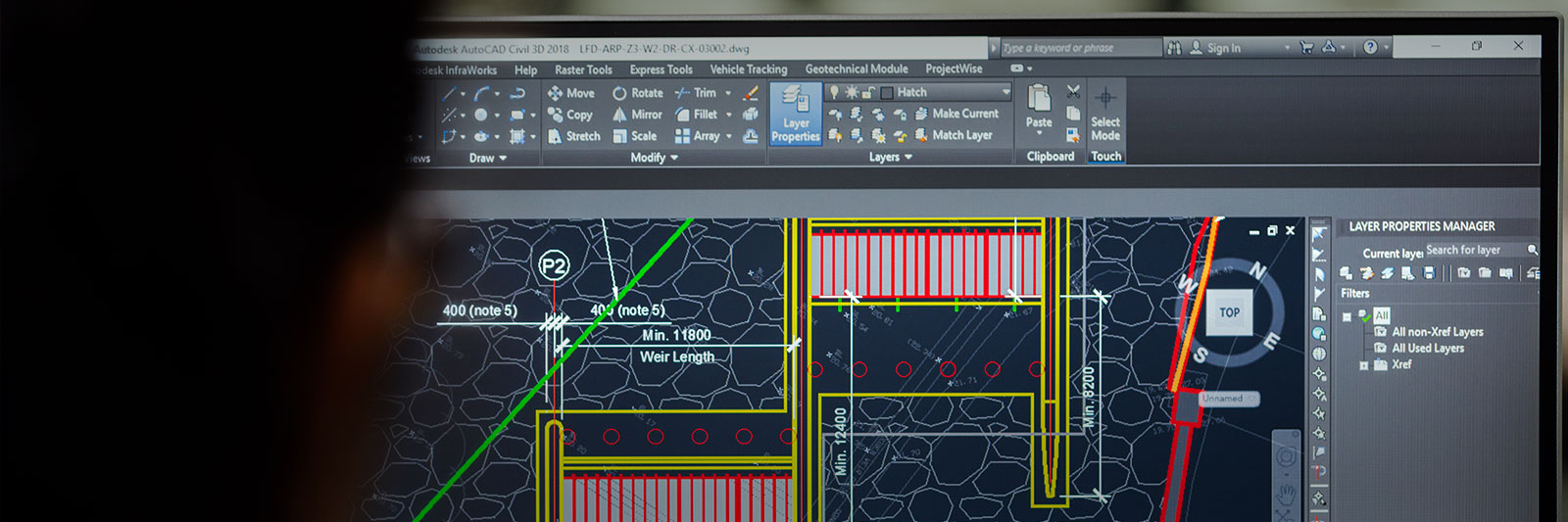1568x522 pixels.
Task: Select All Used Layers filter
Action: tap(1428, 348)
